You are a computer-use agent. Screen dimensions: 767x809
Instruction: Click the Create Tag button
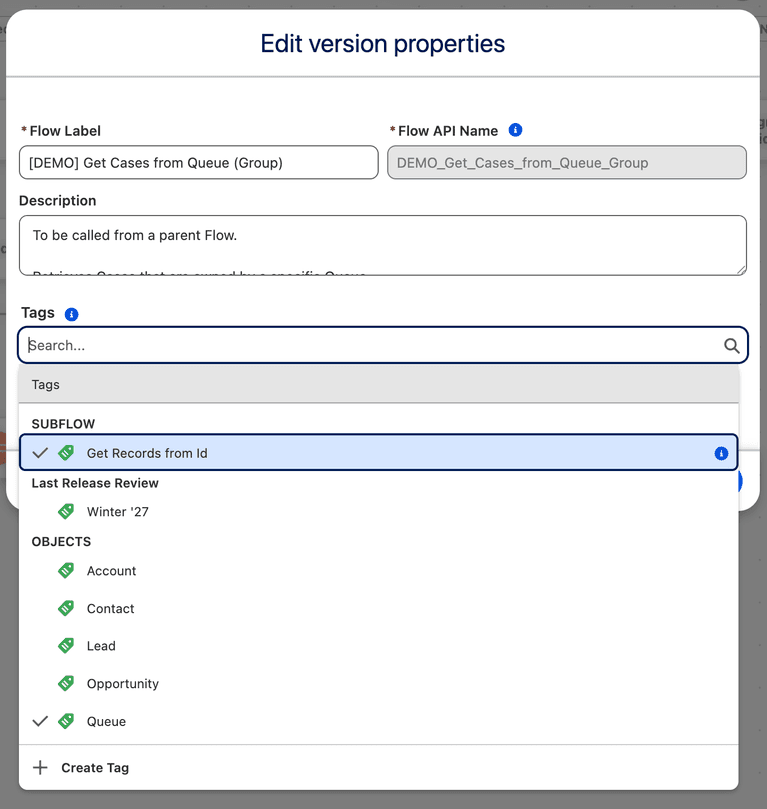379,767
